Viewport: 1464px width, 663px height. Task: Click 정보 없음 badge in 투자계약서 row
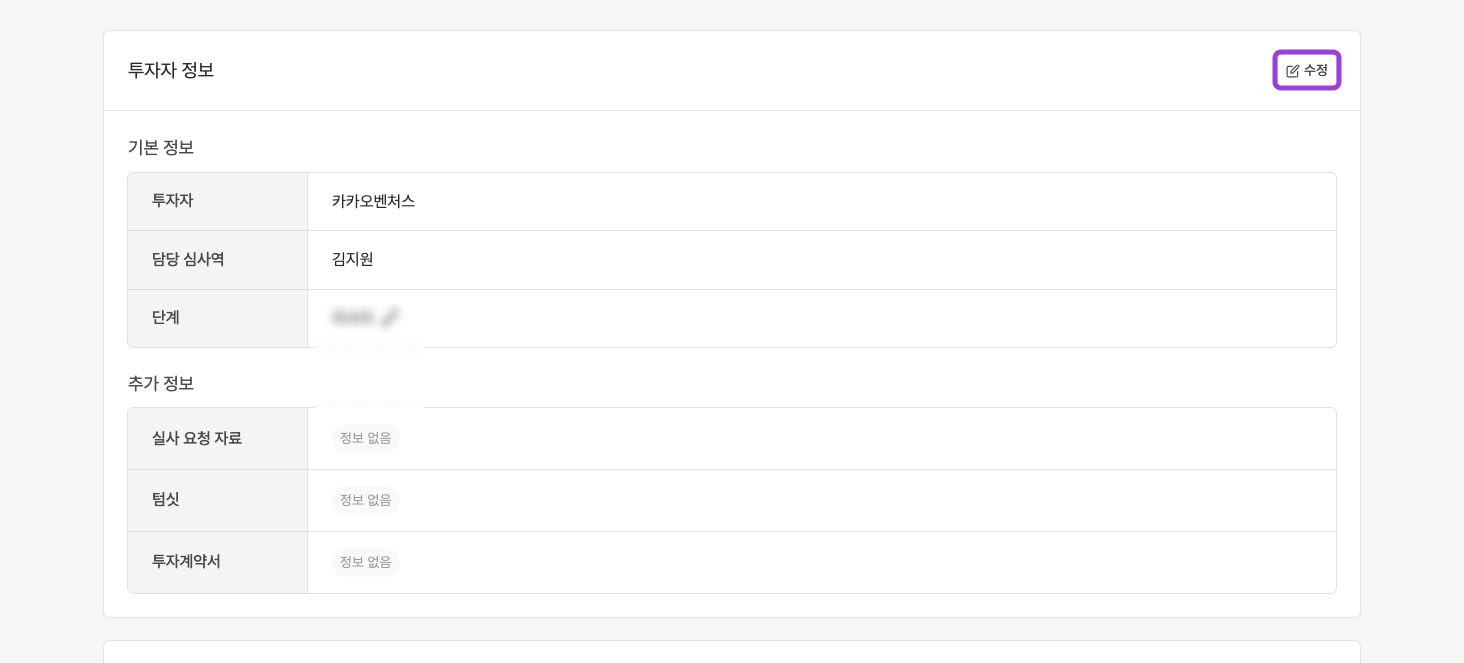click(x=365, y=562)
